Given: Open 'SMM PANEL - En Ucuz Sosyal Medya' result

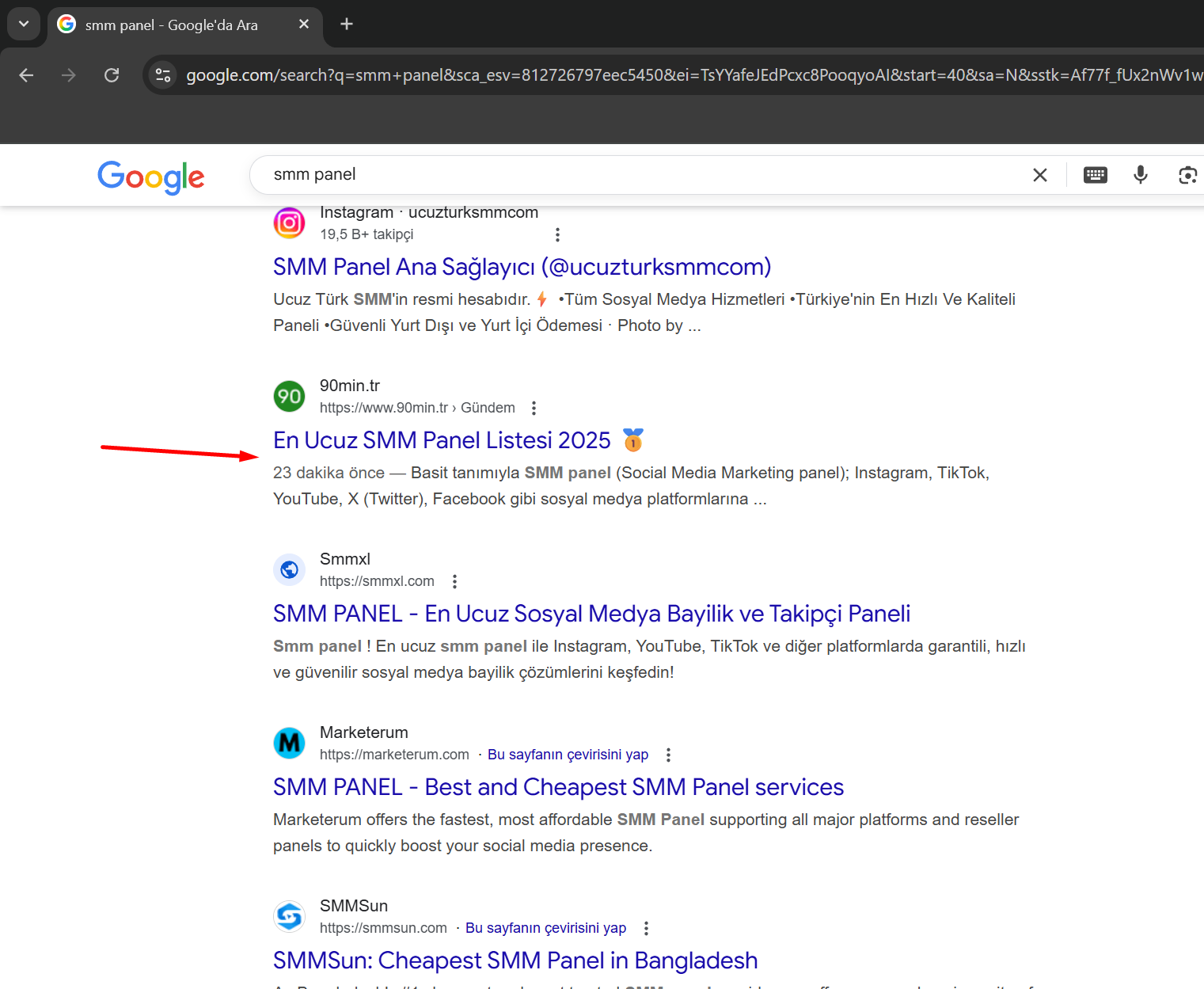Looking at the screenshot, I should click(591, 614).
